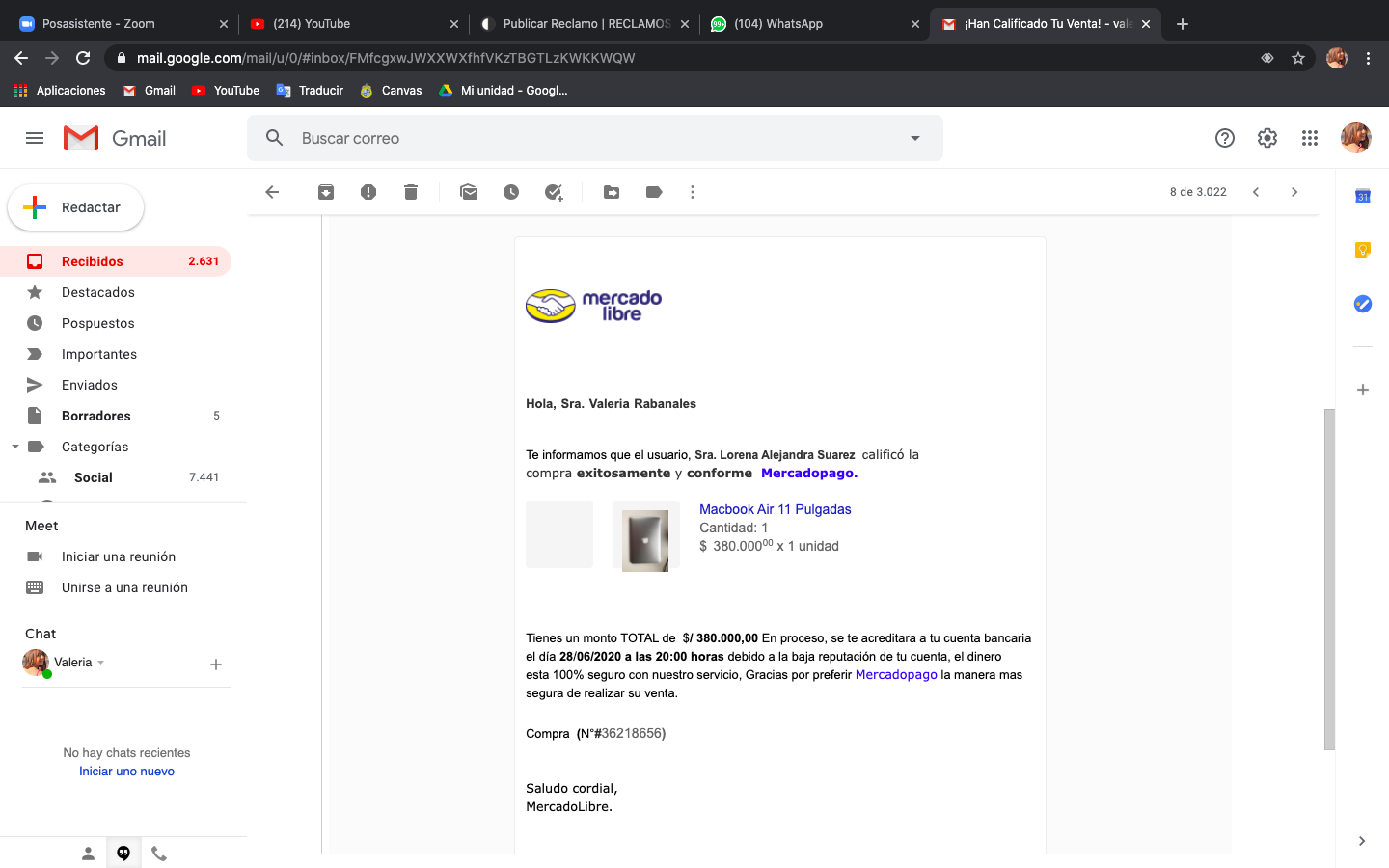Switch to Posasistente - Zoom tab

[119, 24]
